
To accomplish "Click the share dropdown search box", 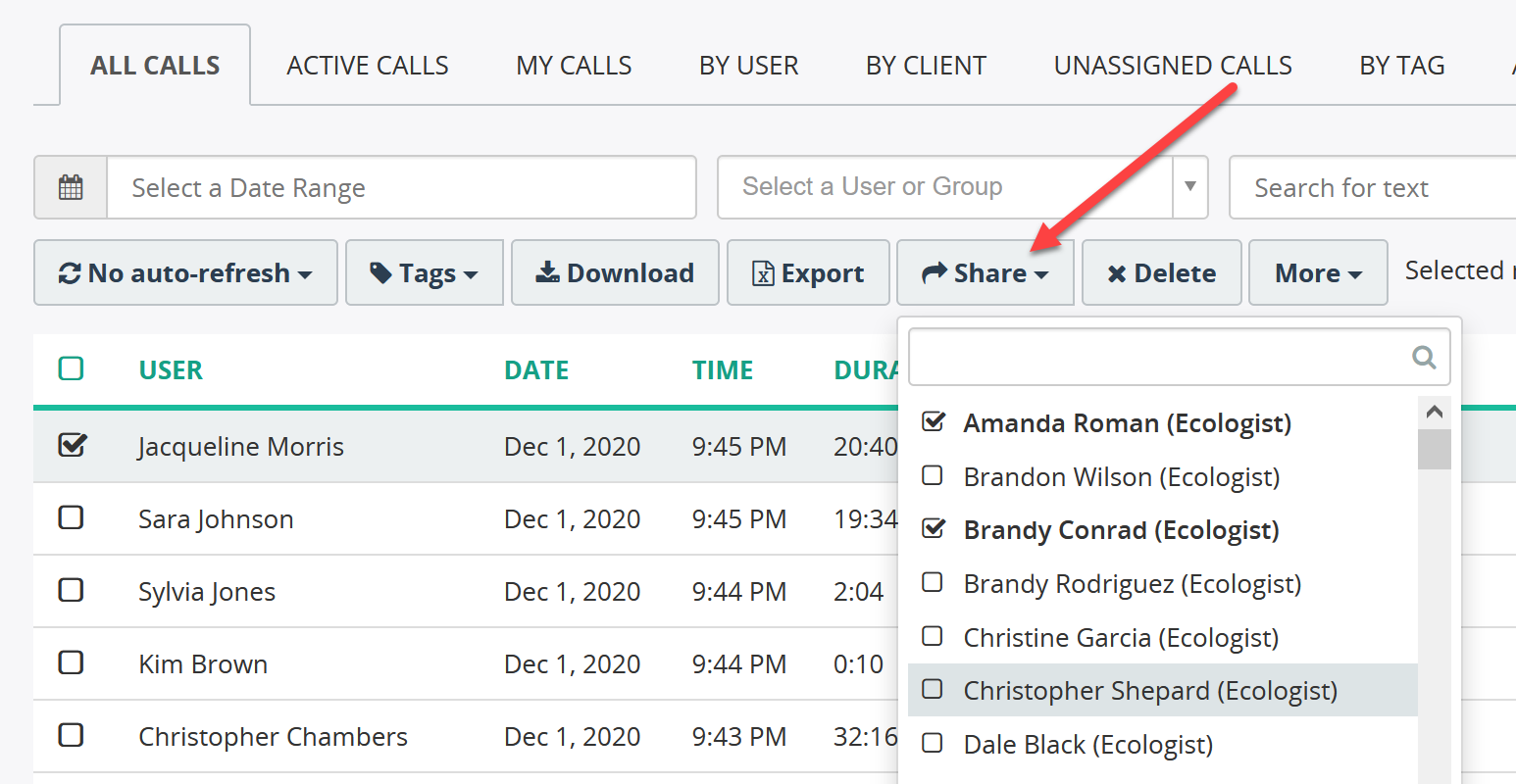I will [1179, 357].
